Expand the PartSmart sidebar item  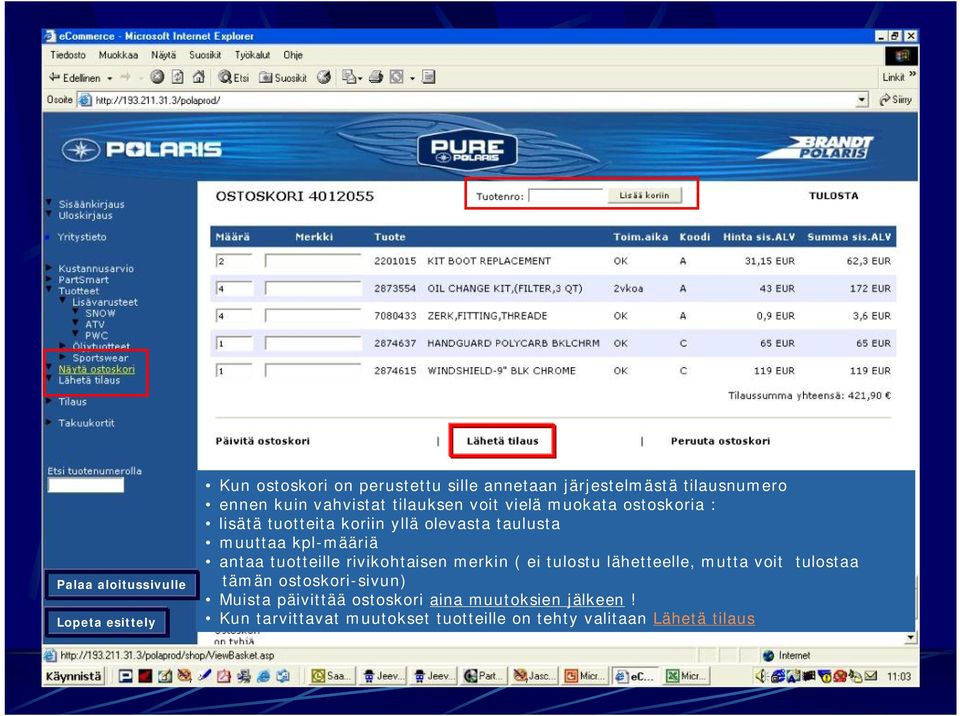pyautogui.click(x=49, y=279)
